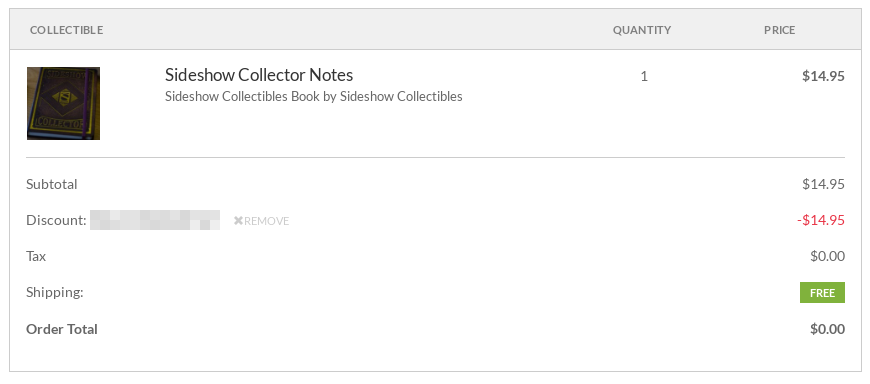Screen dimensions: 870x384
Task: Click the Sideshow Collectibles Book subtitle text
Action: click(313, 97)
